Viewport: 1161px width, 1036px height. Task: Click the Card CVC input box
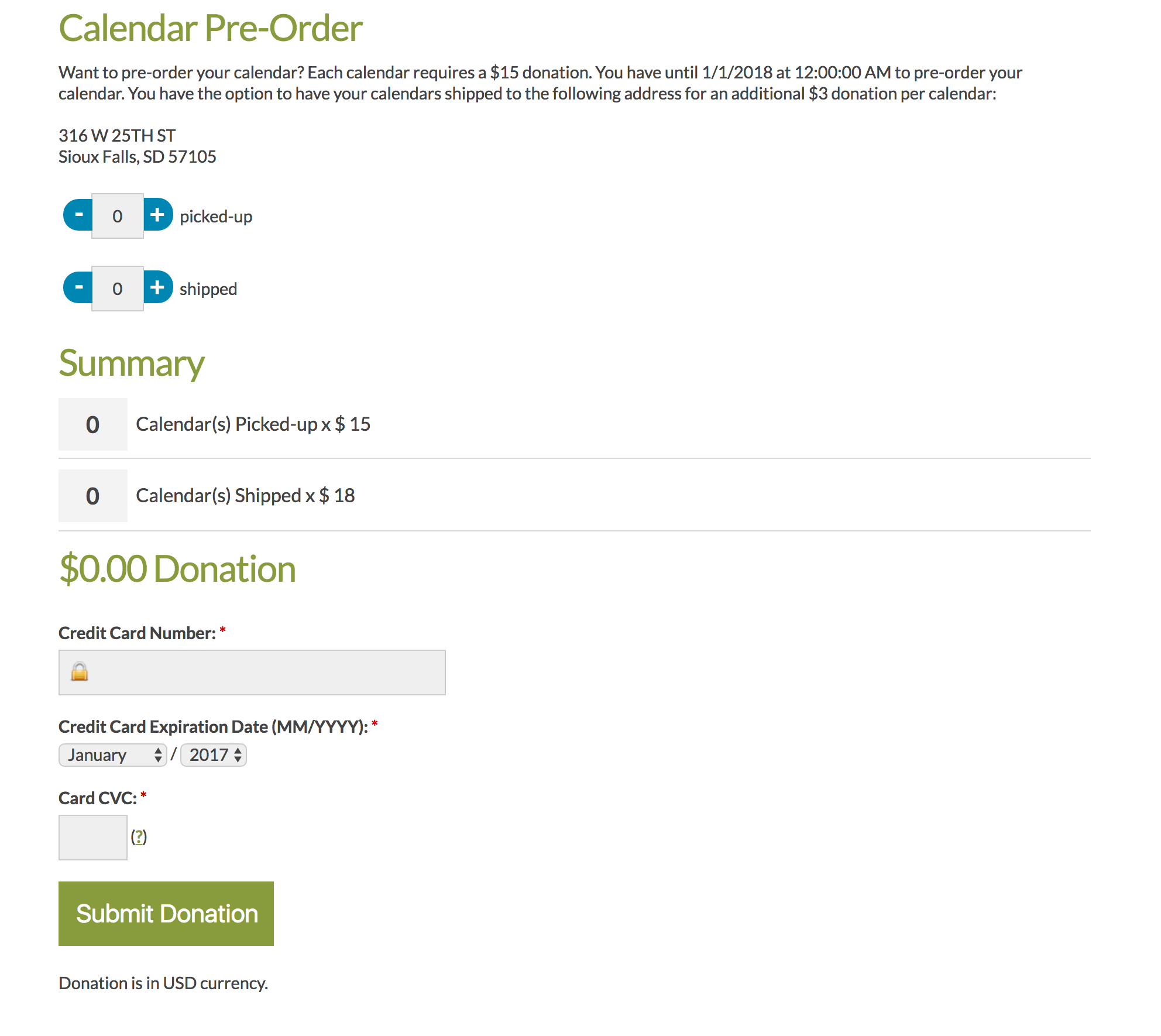[x=93, y=838]
